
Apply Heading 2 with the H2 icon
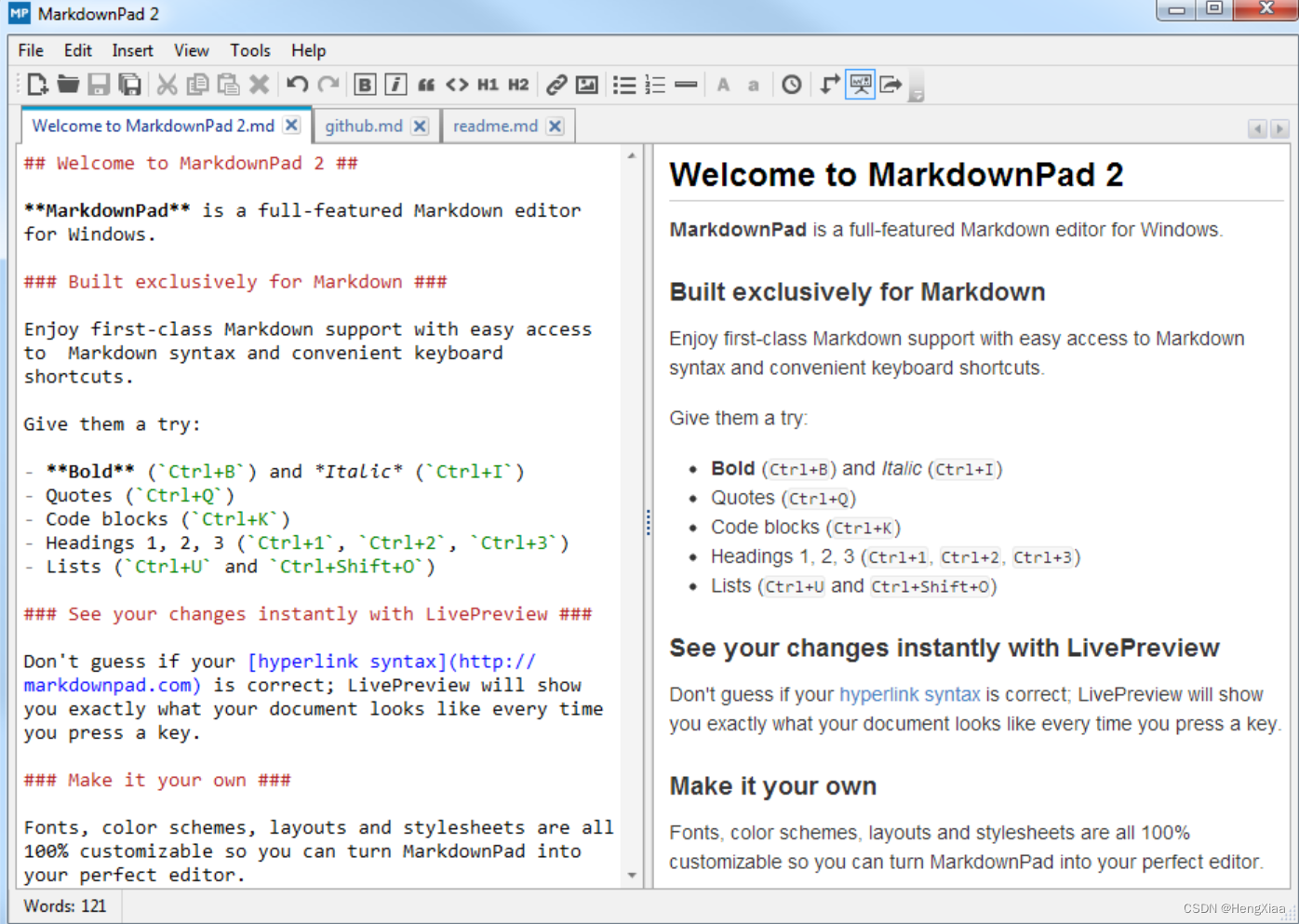click(x=518, y=85)
